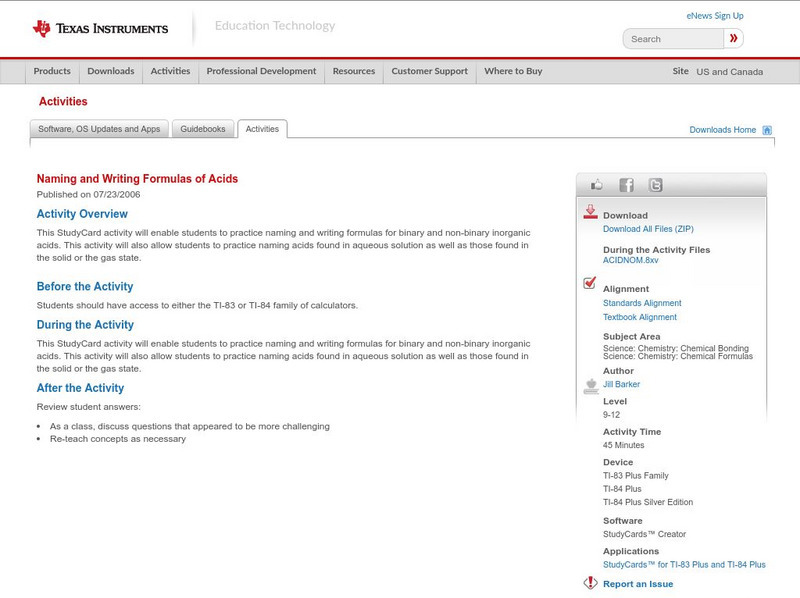
Task: Submit search with the red arrows button
Action: coord(733,38)
